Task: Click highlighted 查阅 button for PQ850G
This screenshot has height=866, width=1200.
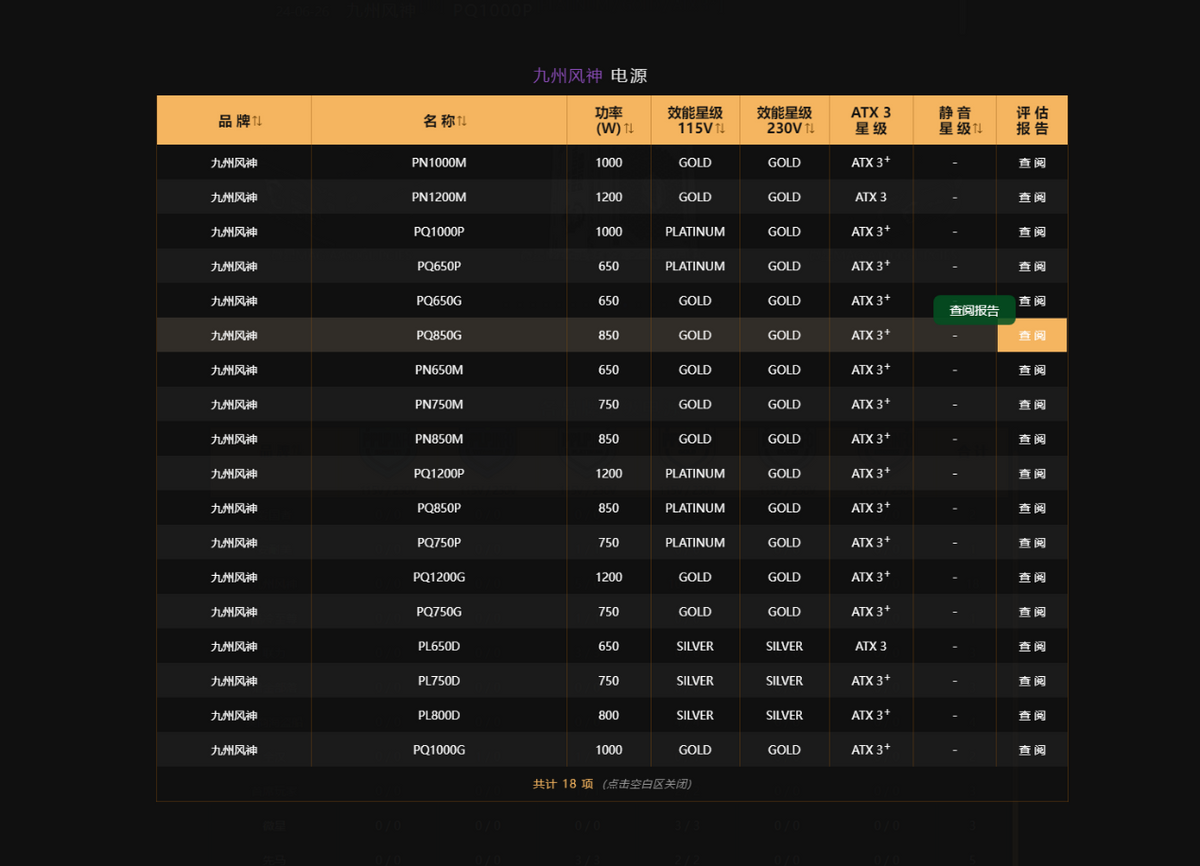Action: click(x=1032, y=335)
